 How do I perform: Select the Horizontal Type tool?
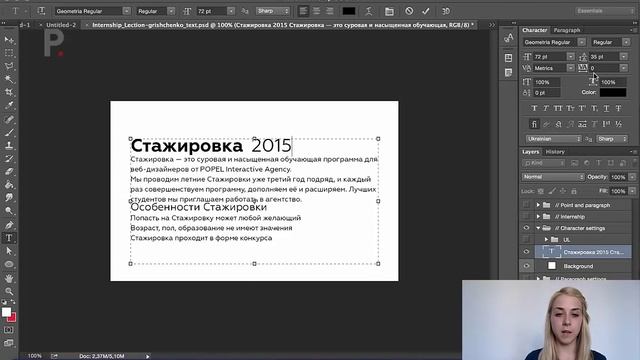click(x=9, y=238)
